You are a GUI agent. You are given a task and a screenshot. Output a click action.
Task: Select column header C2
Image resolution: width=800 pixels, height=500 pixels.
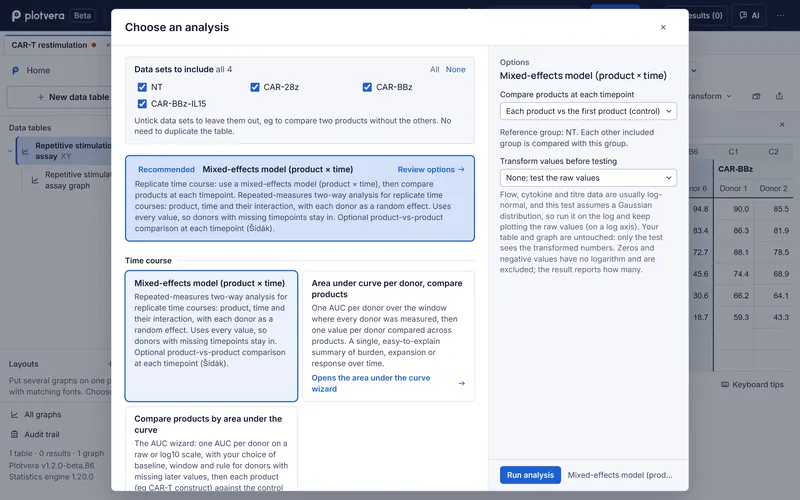tap(773, 152)
